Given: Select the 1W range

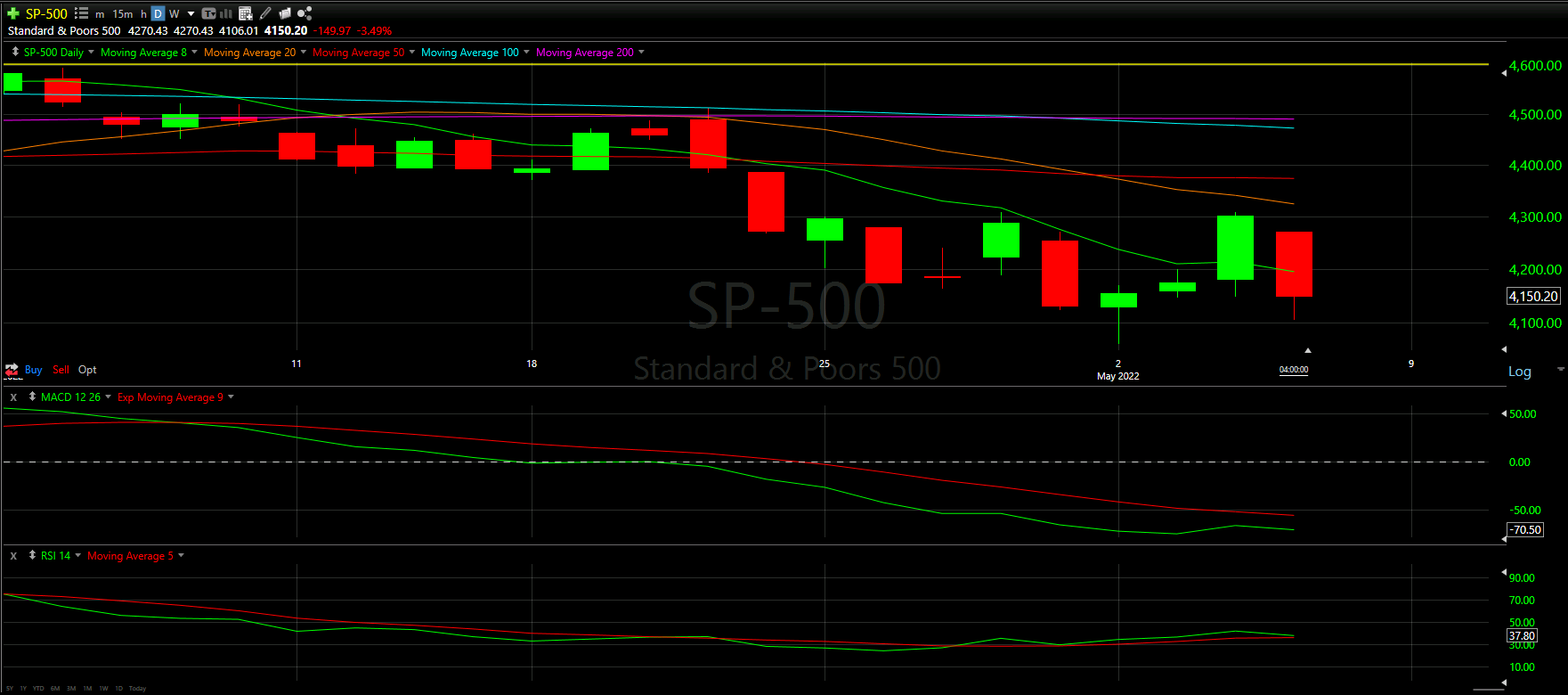Looking at the screenshot, I should [x=103, y=689].
